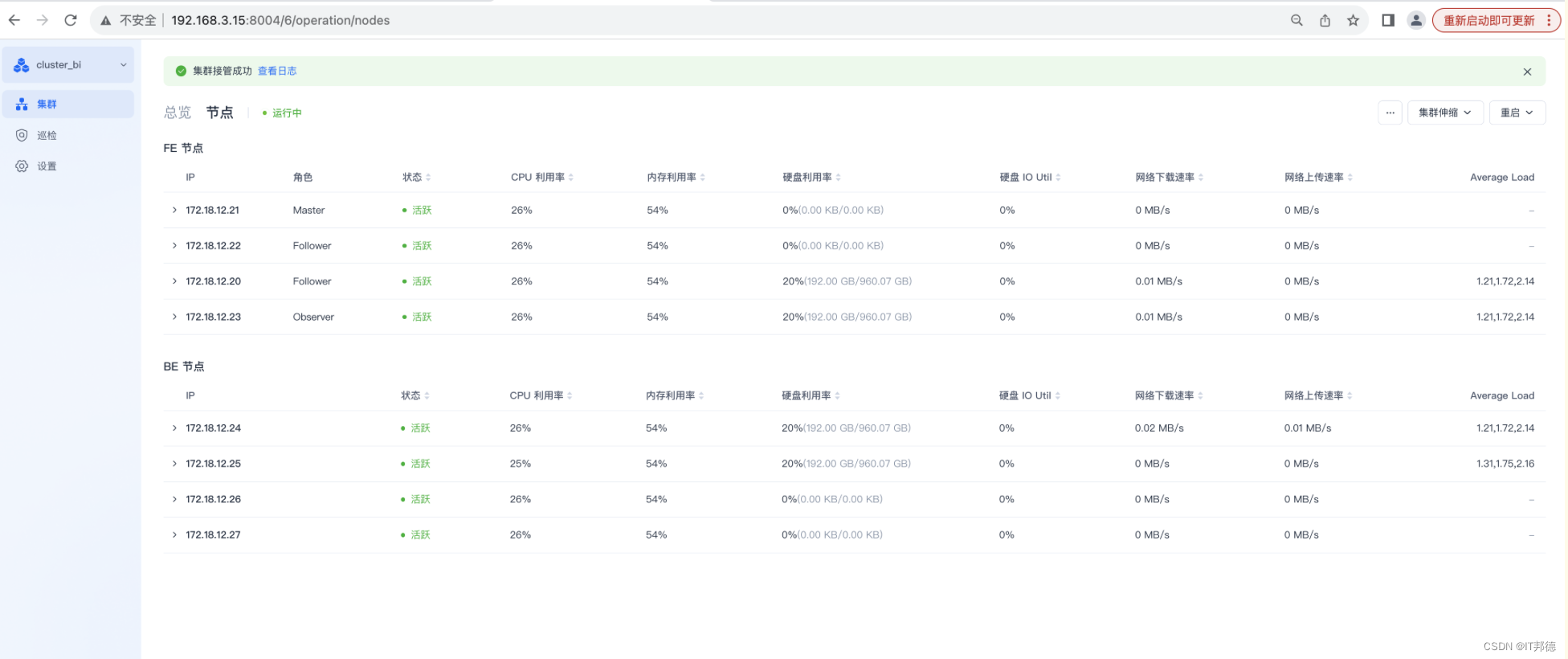Click the share page icon
1568x659 pixels.
tap(1325, 20)
